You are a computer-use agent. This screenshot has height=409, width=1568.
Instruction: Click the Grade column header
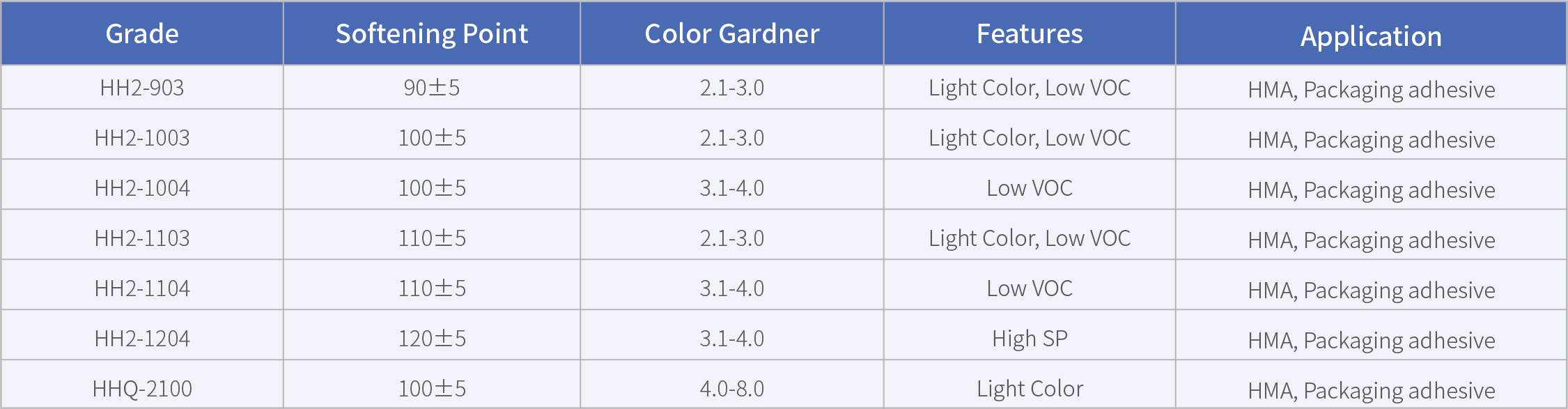[142, 33]
